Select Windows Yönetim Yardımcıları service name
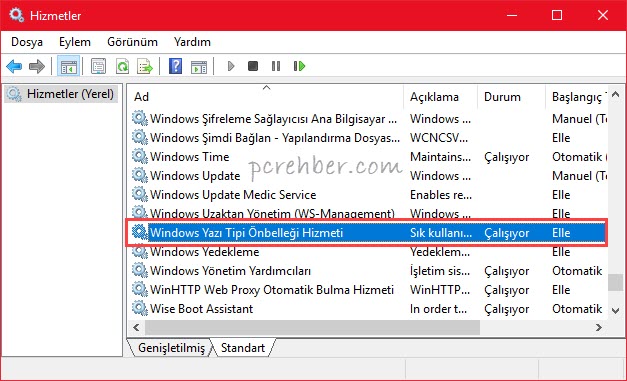The height and width of the screenshot is (381, 627). click(x=230, y=271)
